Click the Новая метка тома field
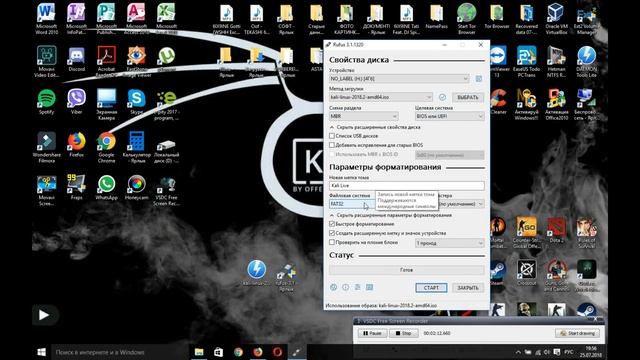Viewport: 640px width, 360px height. click(407, 186)
